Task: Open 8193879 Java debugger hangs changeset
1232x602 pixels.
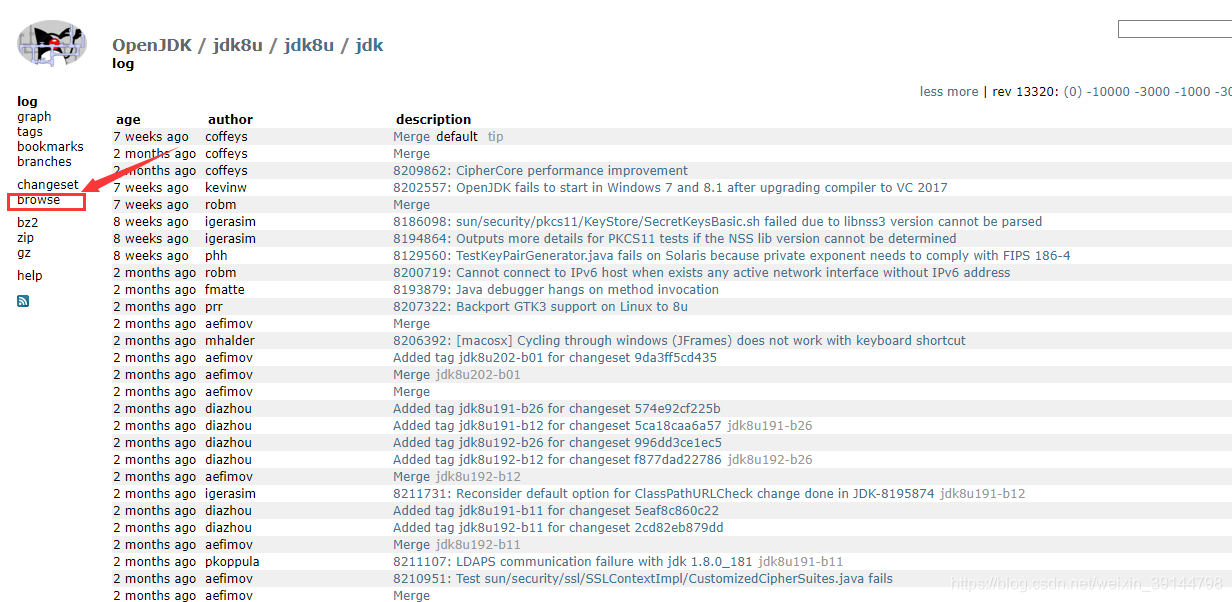Action: click(x=556, y=290)
